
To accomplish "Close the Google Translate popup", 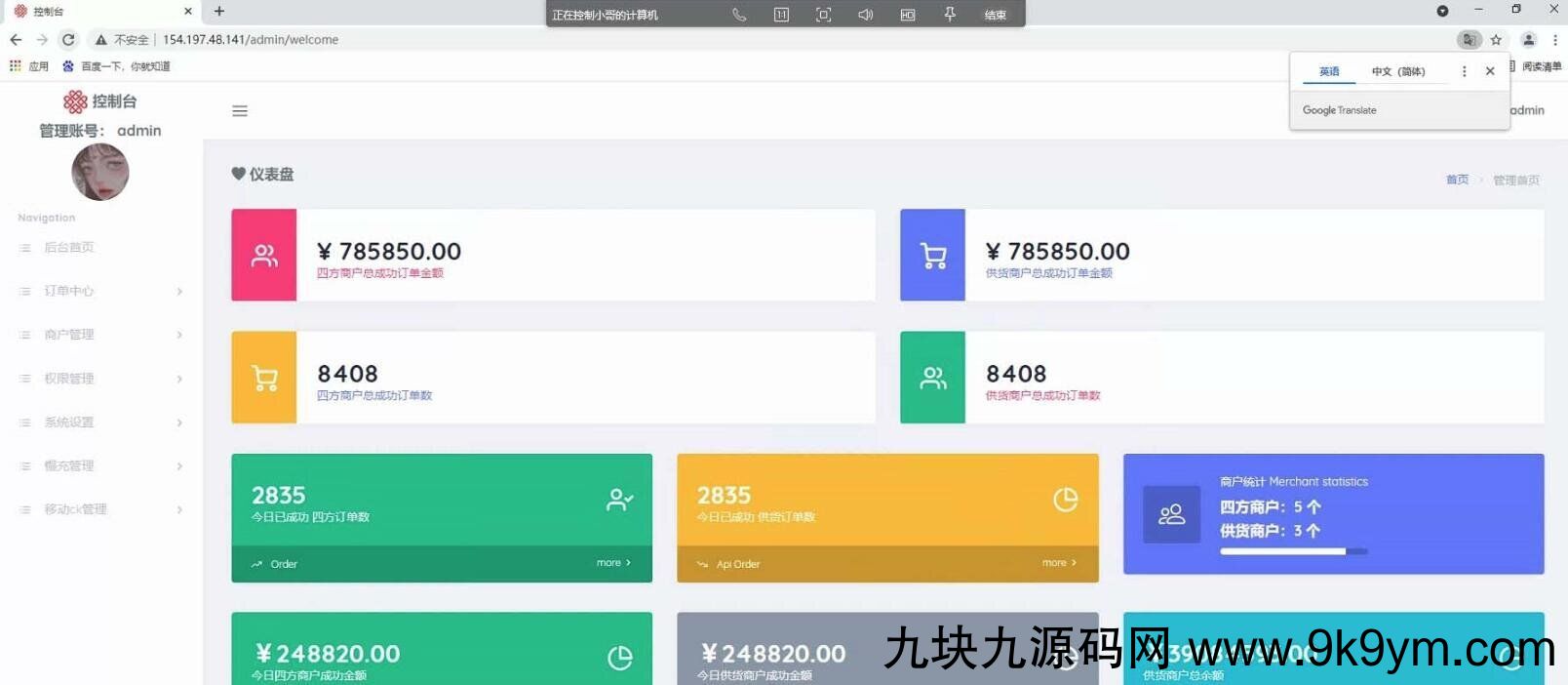I will (x=1490, y=71).
